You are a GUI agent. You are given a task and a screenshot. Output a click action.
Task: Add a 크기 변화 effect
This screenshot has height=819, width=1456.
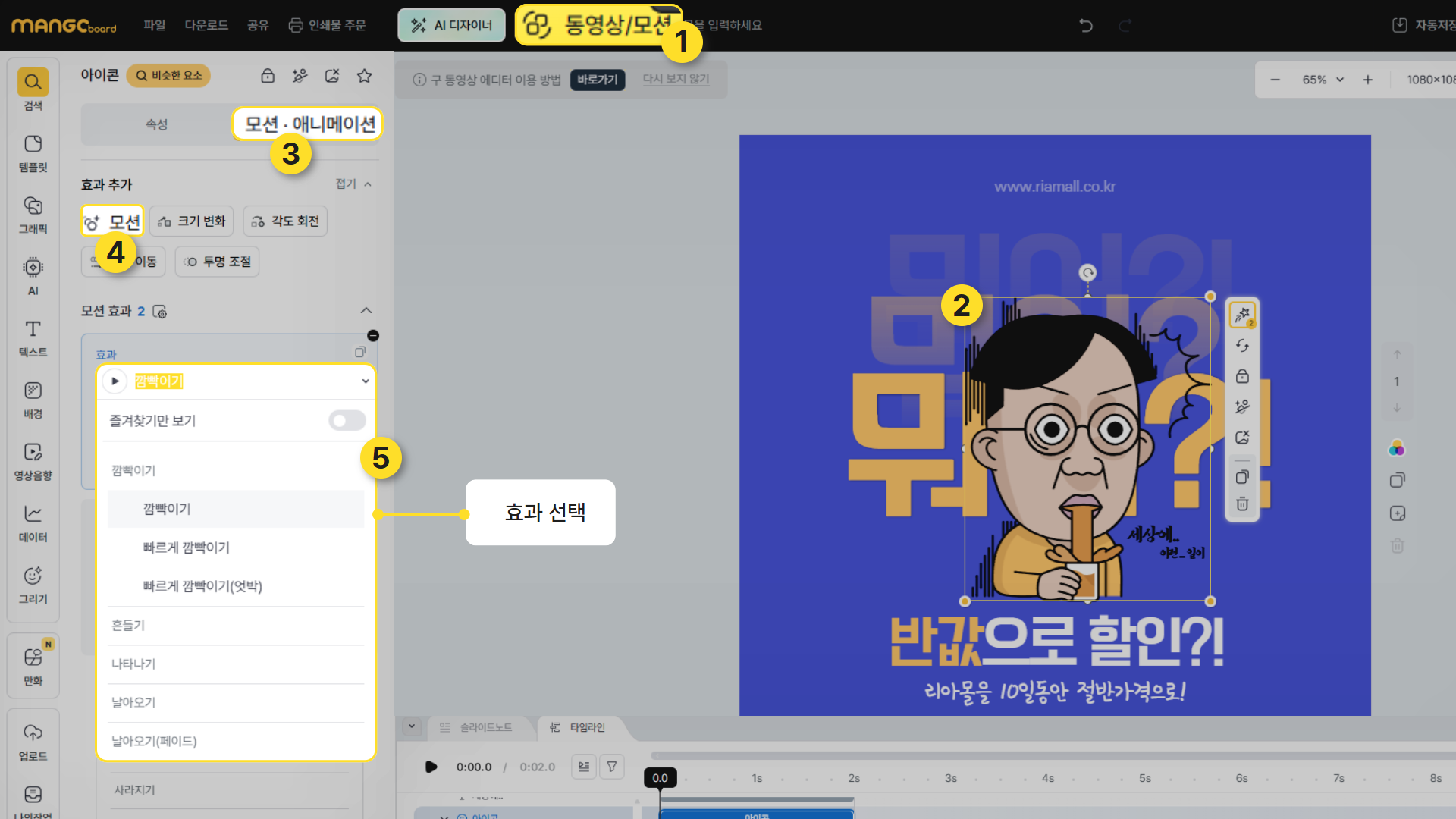(192, 221)
